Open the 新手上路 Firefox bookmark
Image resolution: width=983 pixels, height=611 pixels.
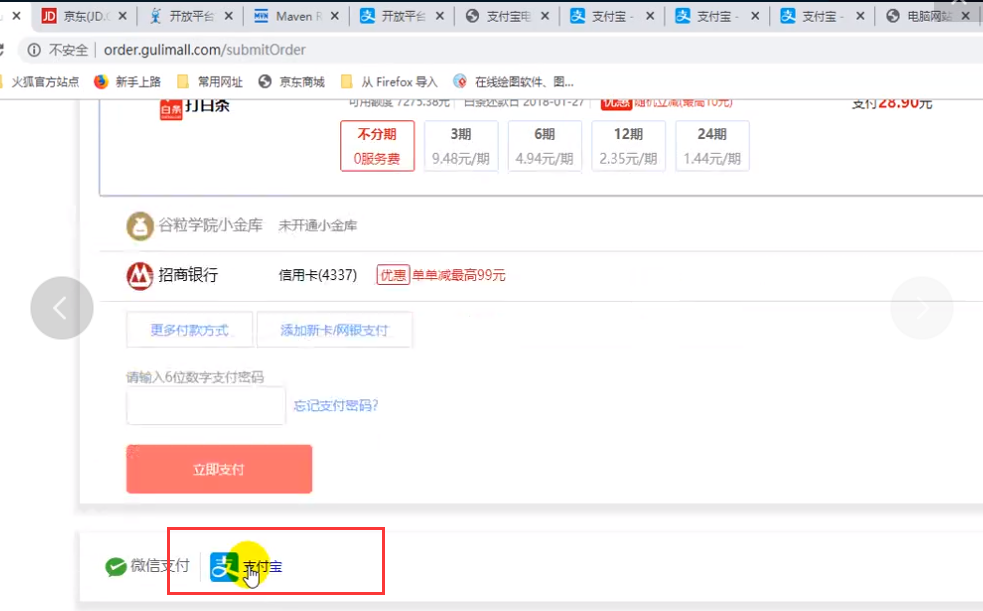click(x=127, y=82)
